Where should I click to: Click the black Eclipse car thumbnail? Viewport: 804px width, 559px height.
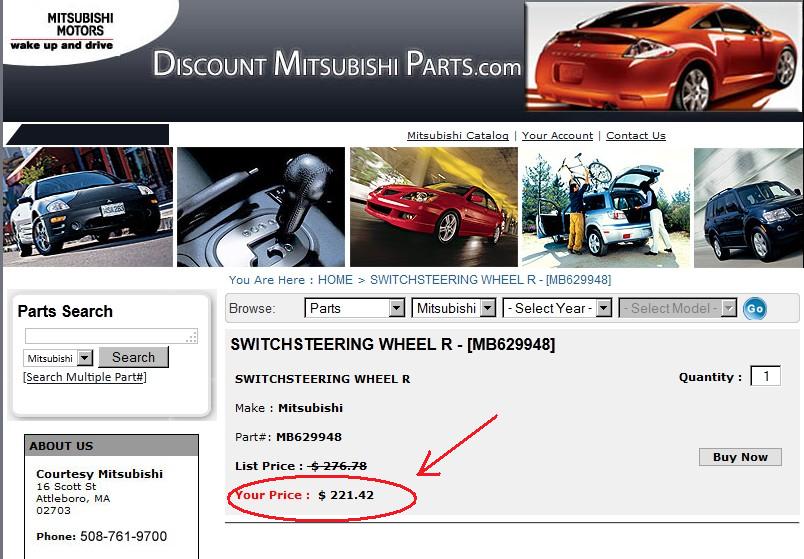pyautogui.click(x=88, y=207)
